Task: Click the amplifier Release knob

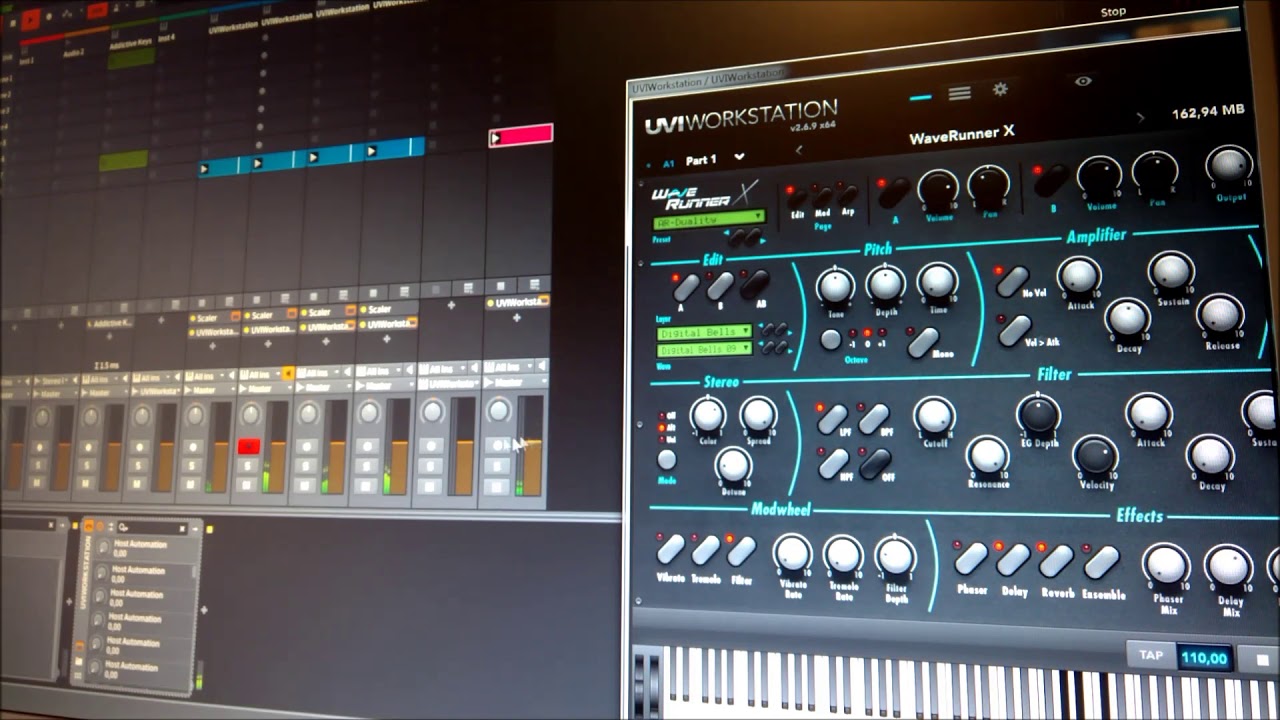Action: 1221,315
